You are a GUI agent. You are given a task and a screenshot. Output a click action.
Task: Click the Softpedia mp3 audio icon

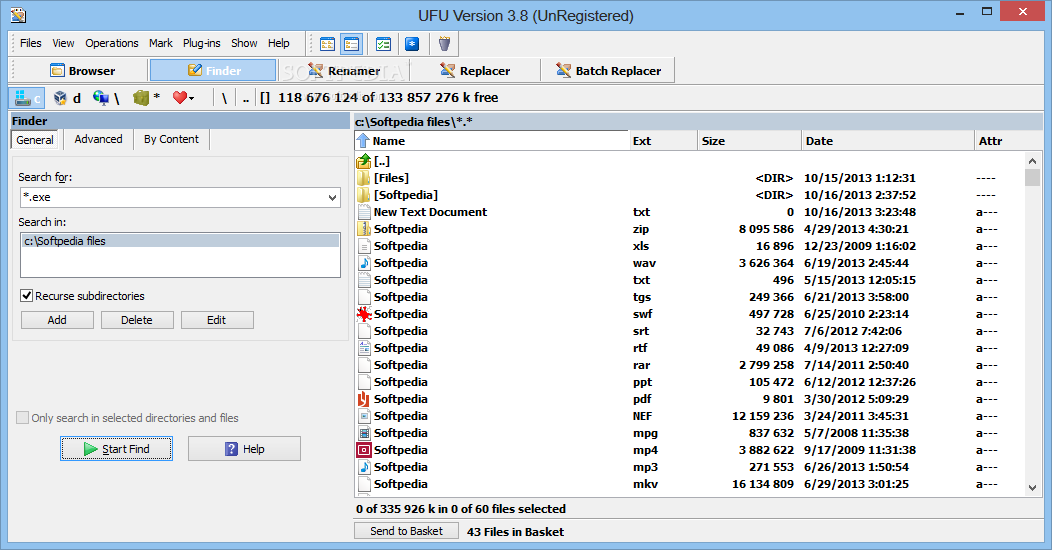364,467
